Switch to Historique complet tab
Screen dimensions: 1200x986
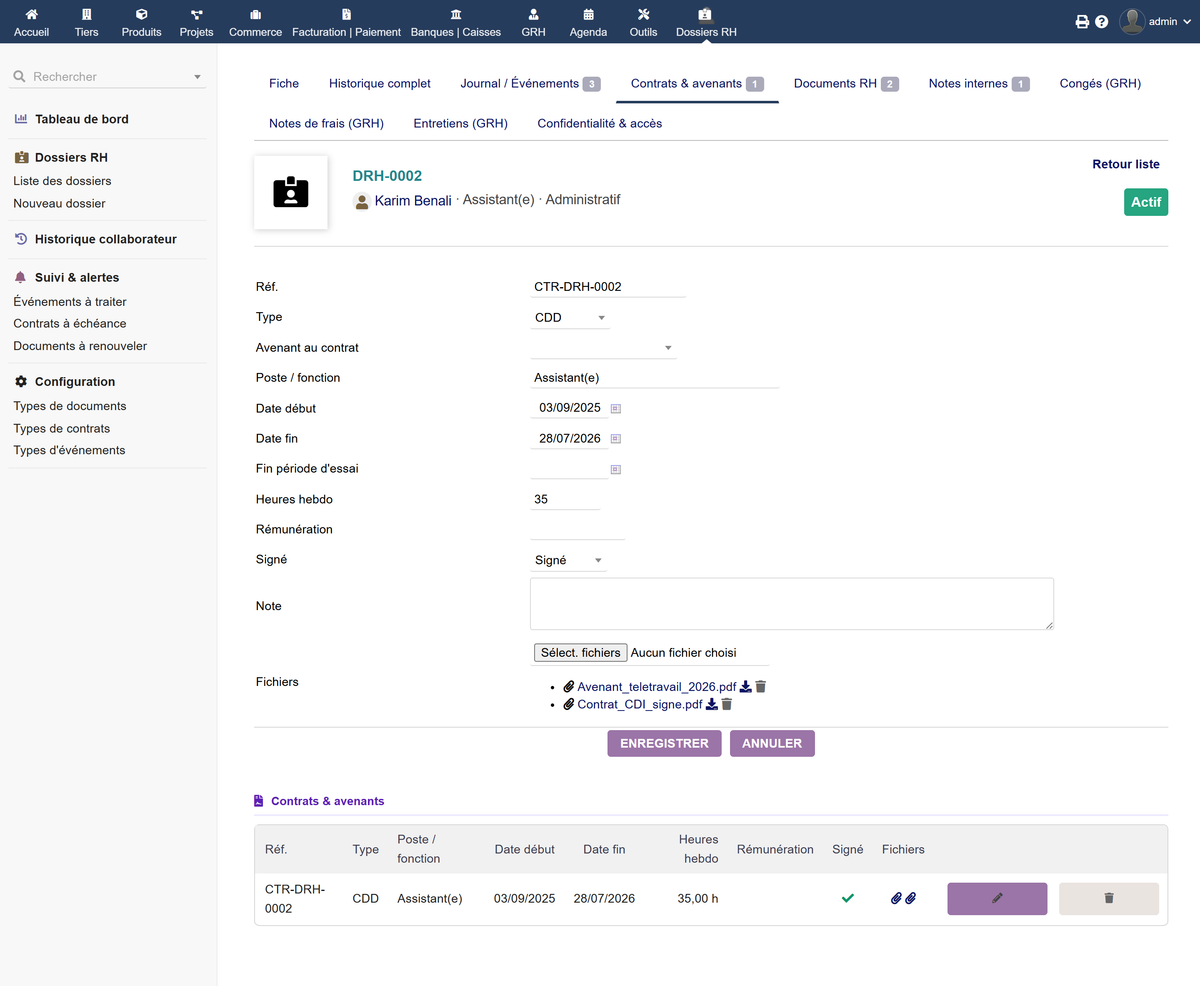(x=380, y=84)
